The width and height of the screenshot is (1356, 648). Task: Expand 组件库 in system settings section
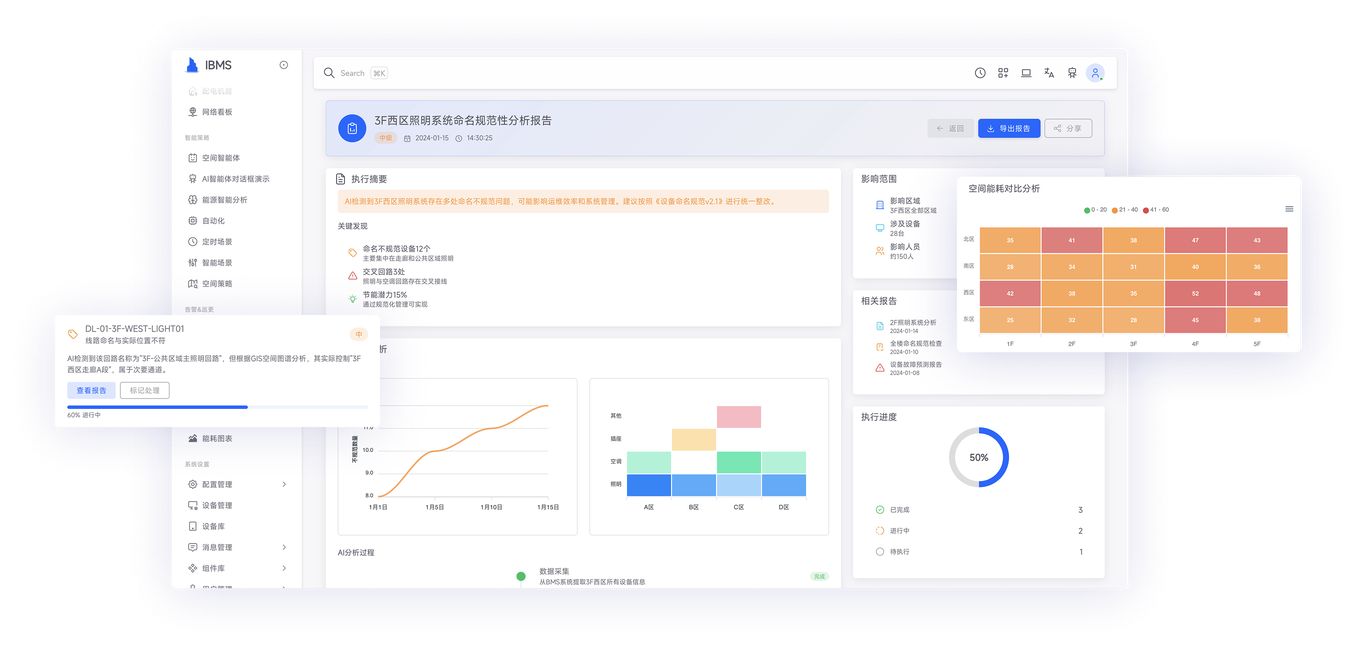click(224, 568)
